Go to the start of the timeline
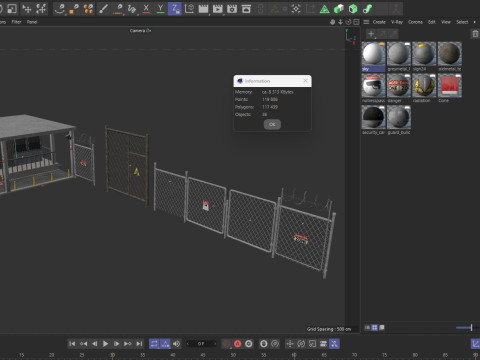Image resolution: width=480 pixels, height=360 pixels. pyautogui.click(x=72, y=344)
